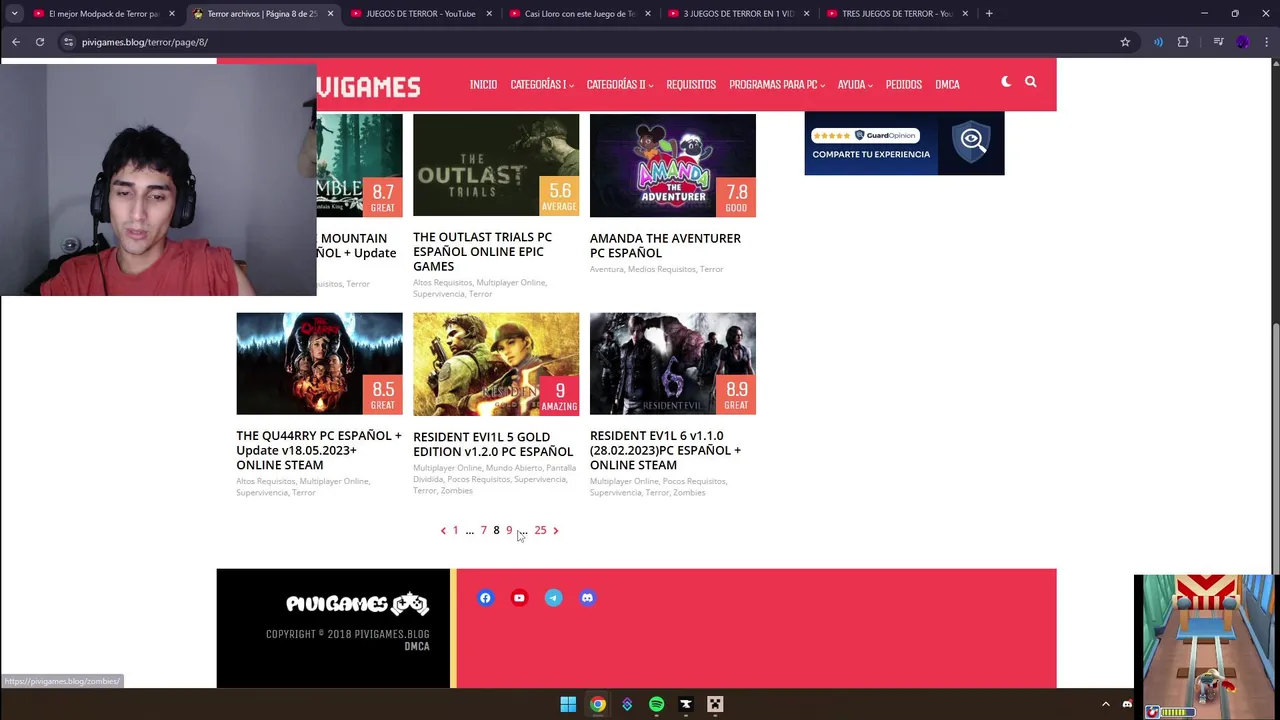Open Pivigames Facebook page icon
Viewport: 1280px width, 720px height.
pos(485,598)
